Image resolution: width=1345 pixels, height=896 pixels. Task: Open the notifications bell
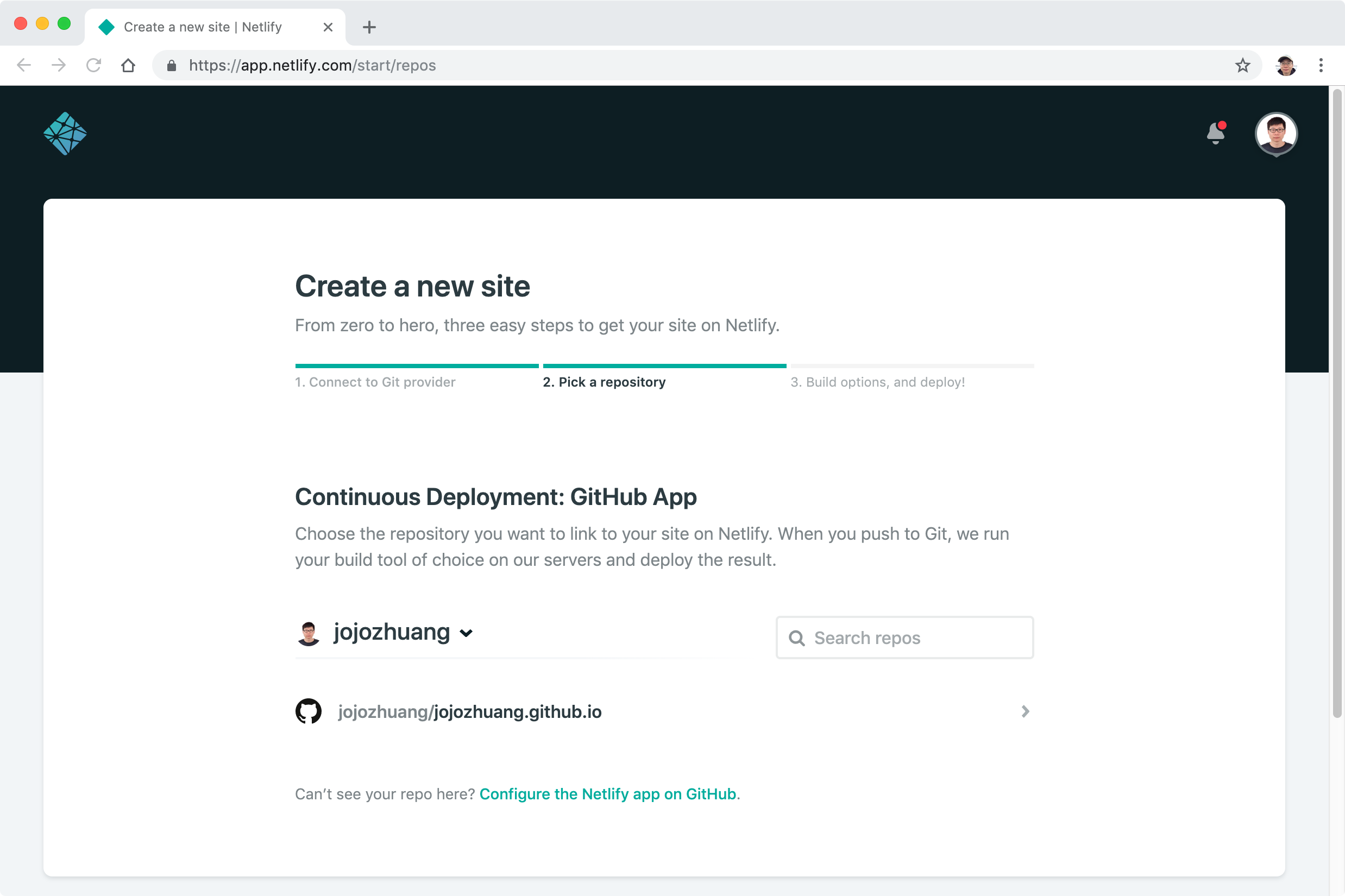point(1216,132)
